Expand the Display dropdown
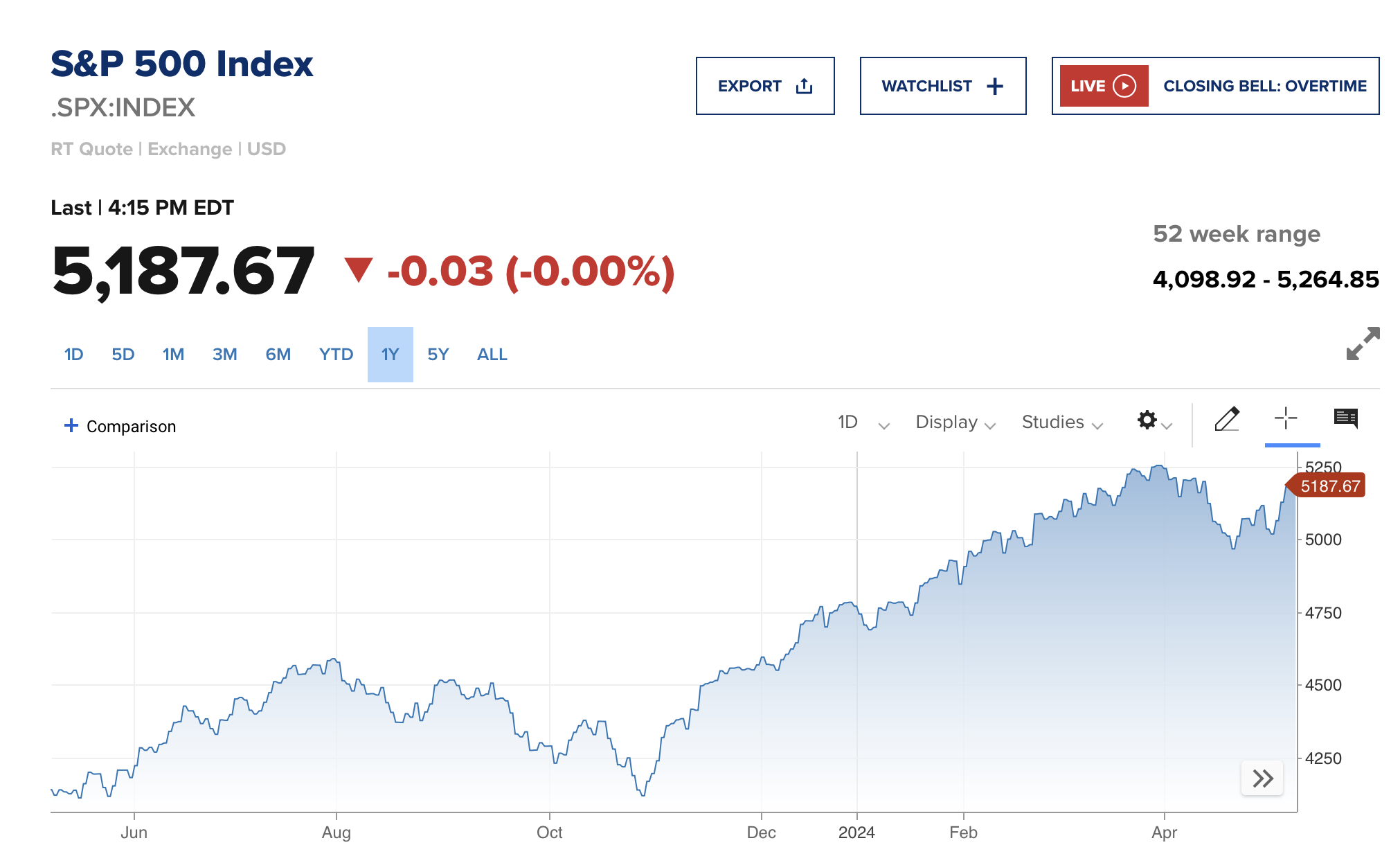 [955, 422]
